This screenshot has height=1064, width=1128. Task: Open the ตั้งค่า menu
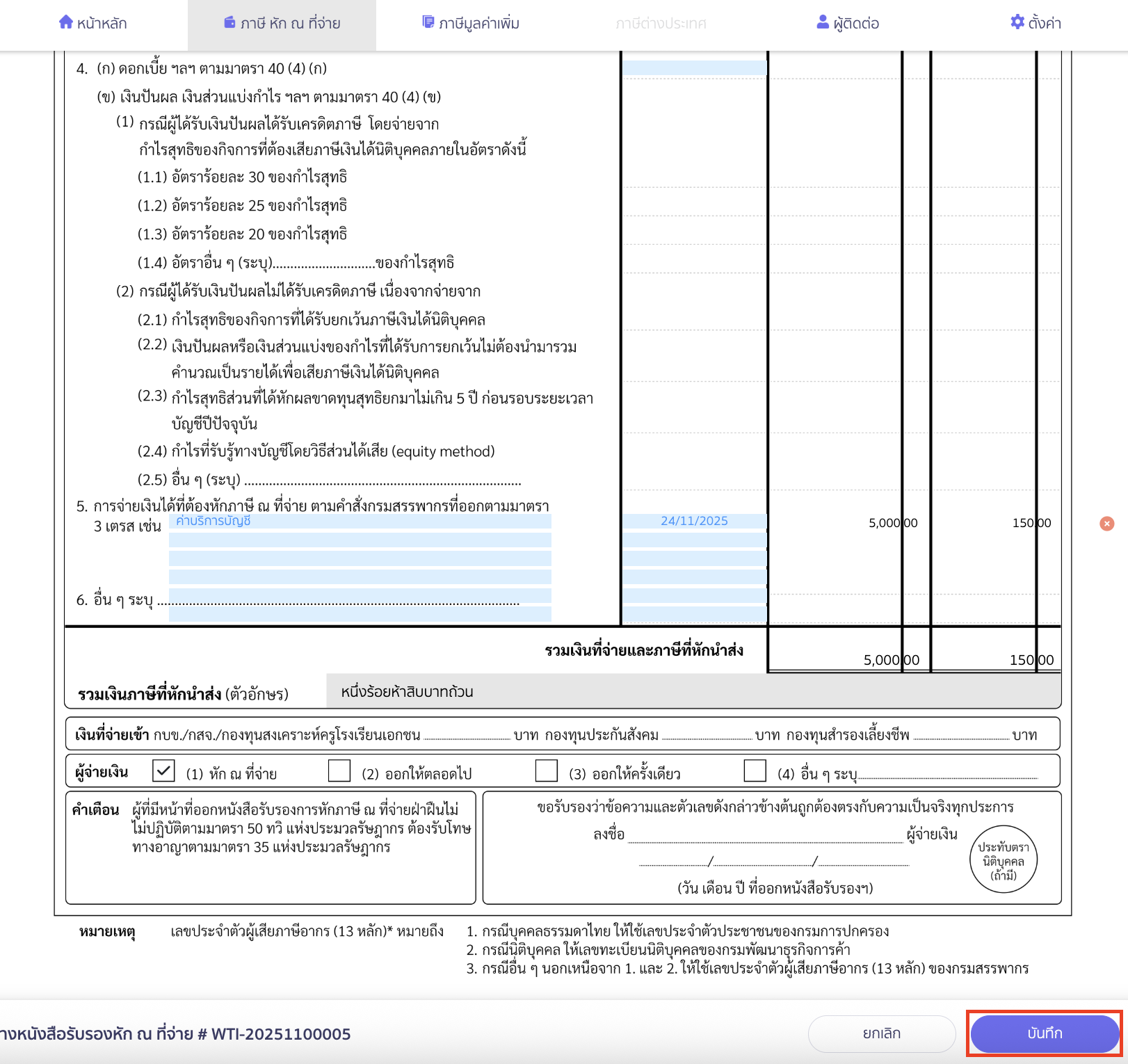tap(1045, 24)
